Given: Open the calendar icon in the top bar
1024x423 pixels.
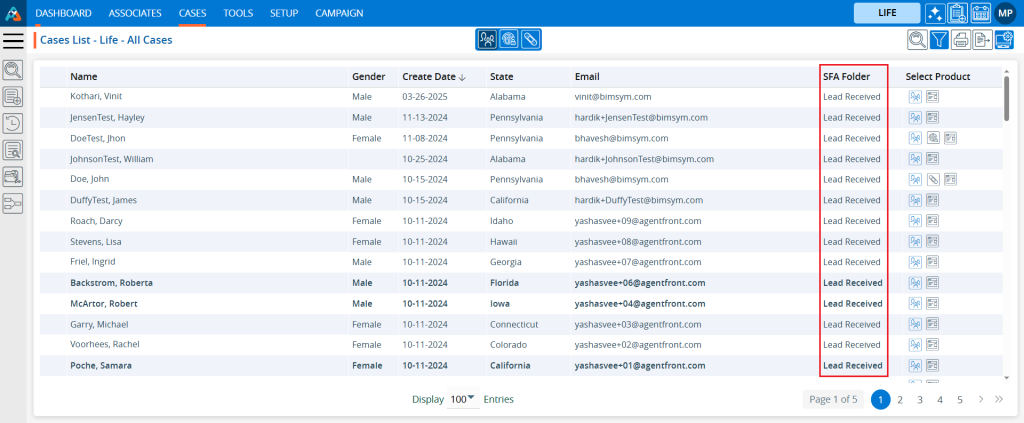Looking at the screenshot, I should [x=980, y=13].
